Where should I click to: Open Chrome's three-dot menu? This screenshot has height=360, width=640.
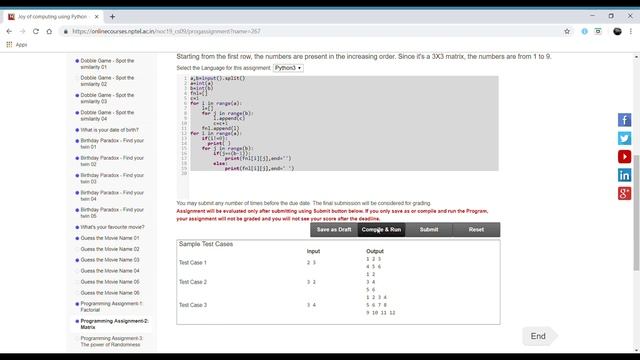point(631,31)
